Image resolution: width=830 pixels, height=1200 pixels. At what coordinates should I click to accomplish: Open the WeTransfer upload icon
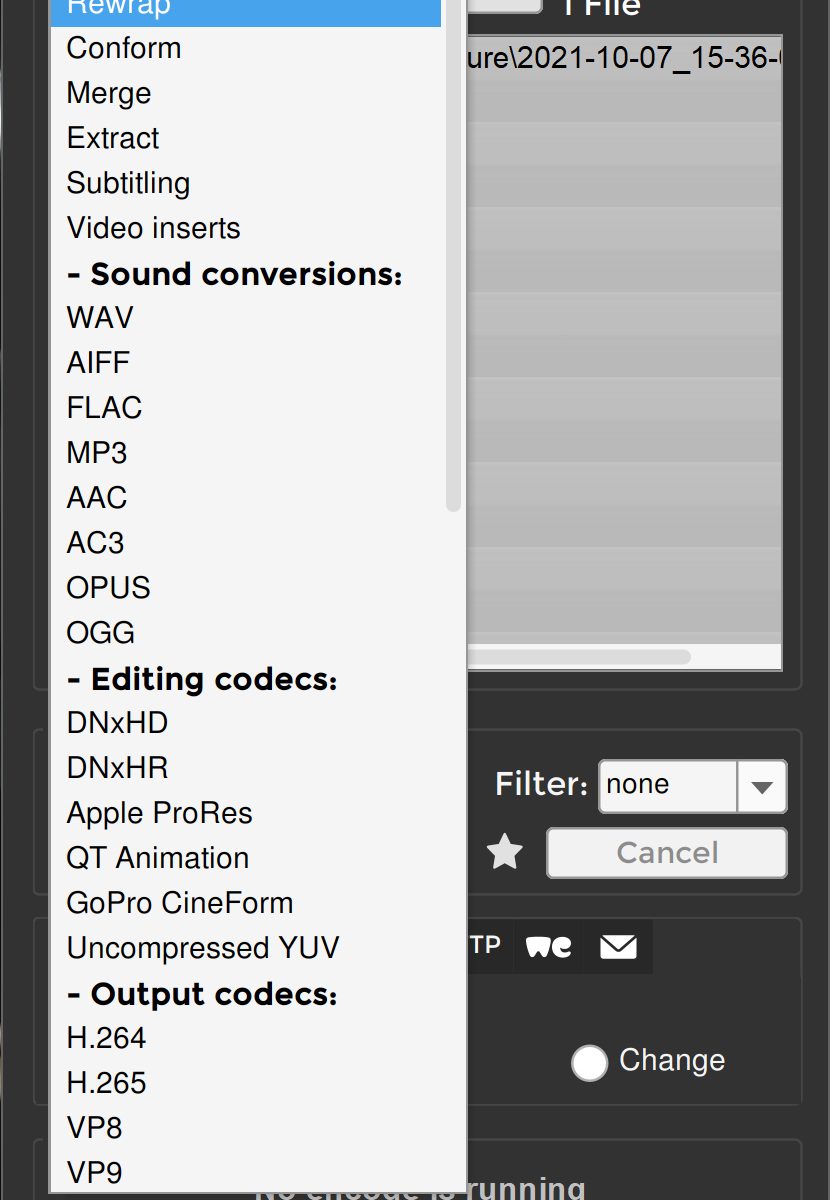click(x=549, y=946)
